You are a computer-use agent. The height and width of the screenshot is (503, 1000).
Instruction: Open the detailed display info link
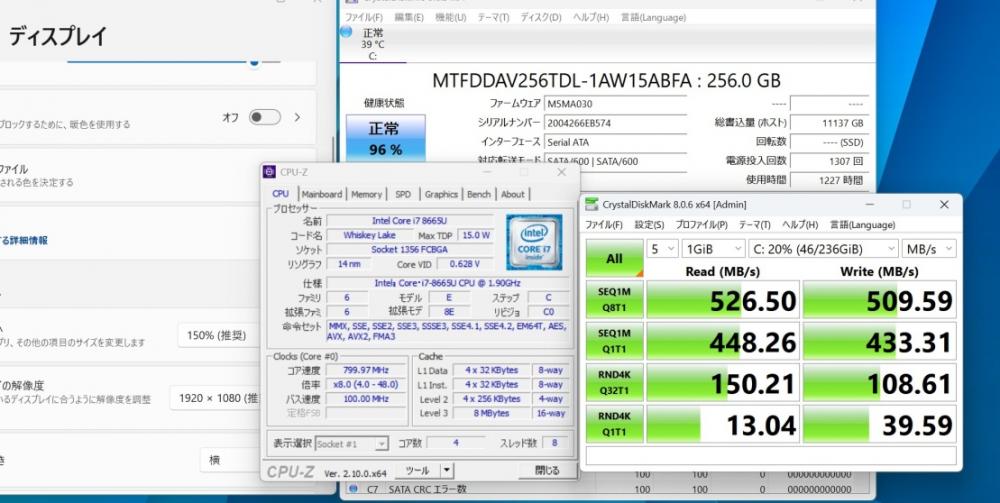pyautogui.click(x=24, y=240)
